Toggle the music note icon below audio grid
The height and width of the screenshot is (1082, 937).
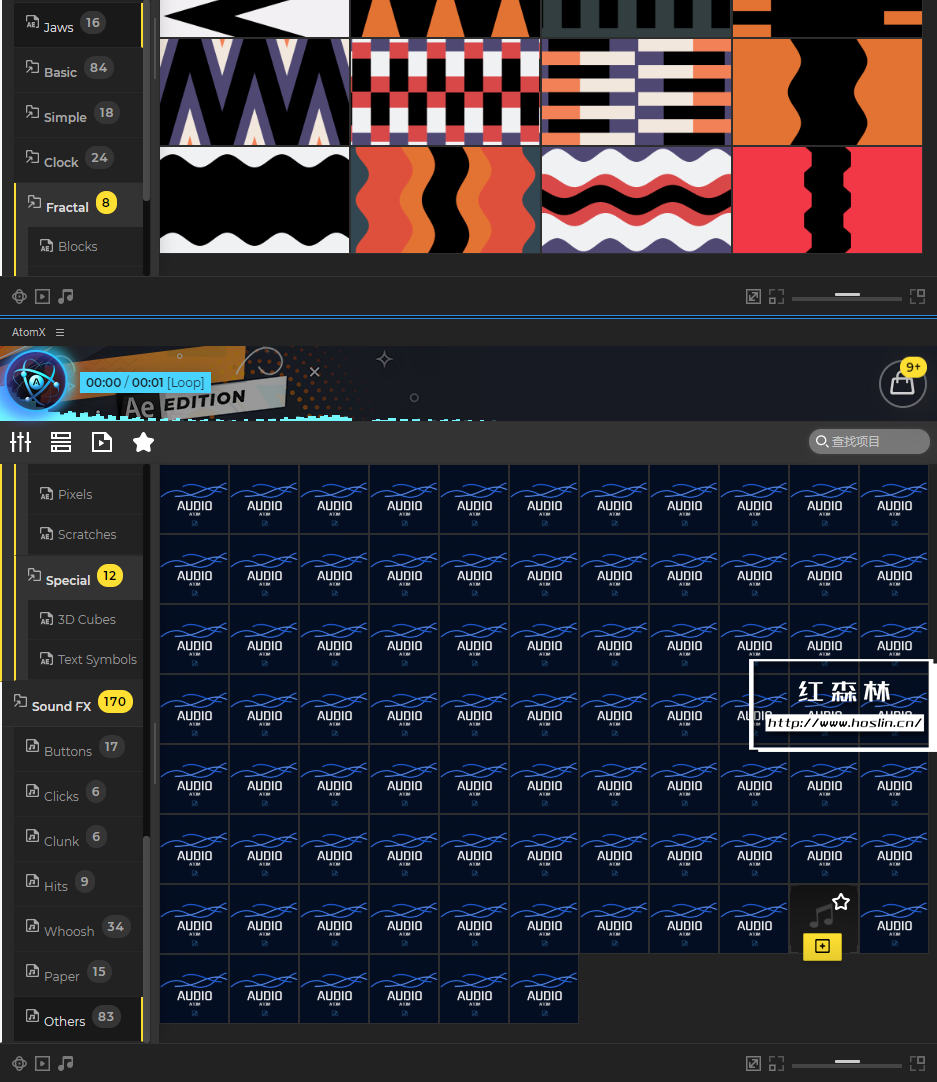pos(66,1063)
